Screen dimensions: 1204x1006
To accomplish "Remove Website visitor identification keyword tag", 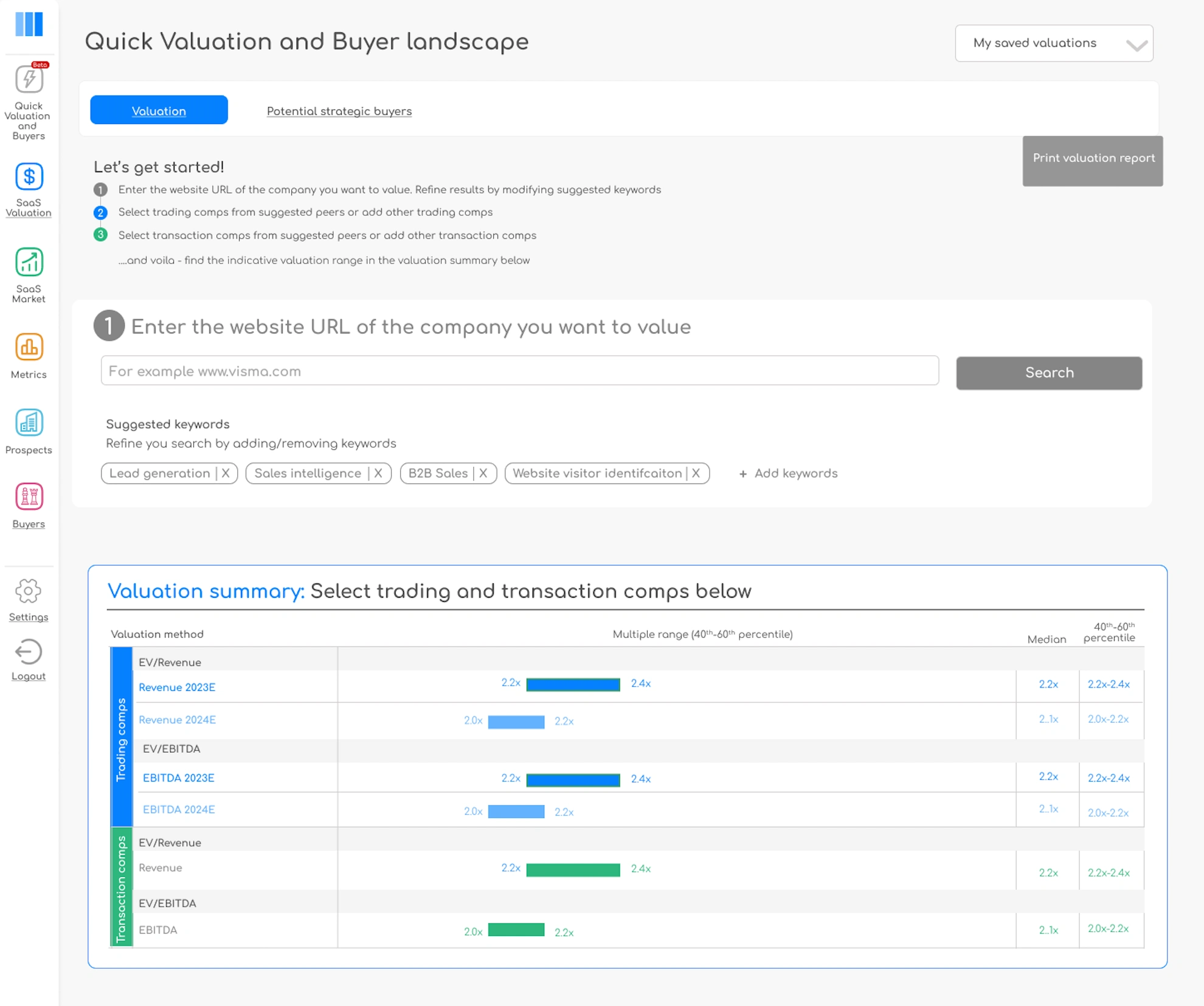I will point(696,473).
